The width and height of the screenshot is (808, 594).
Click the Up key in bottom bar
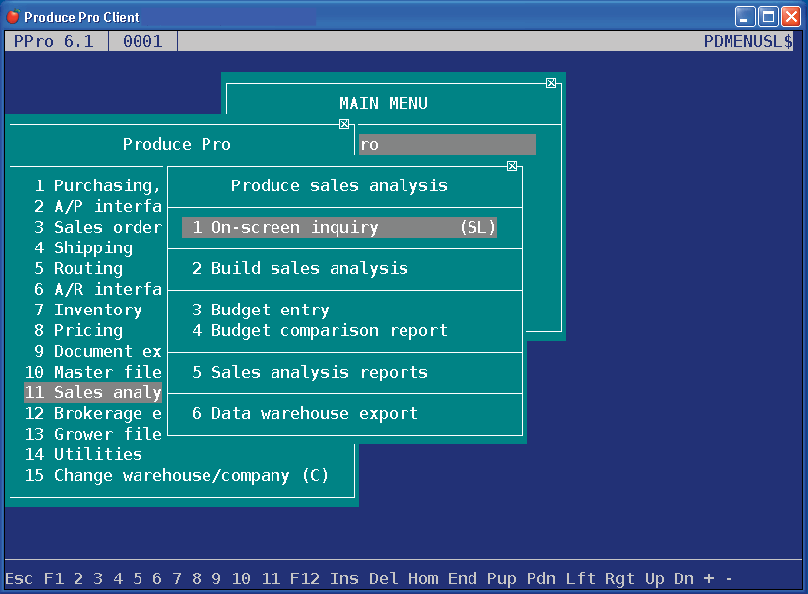pyautogui.click(x=654, y=579)
